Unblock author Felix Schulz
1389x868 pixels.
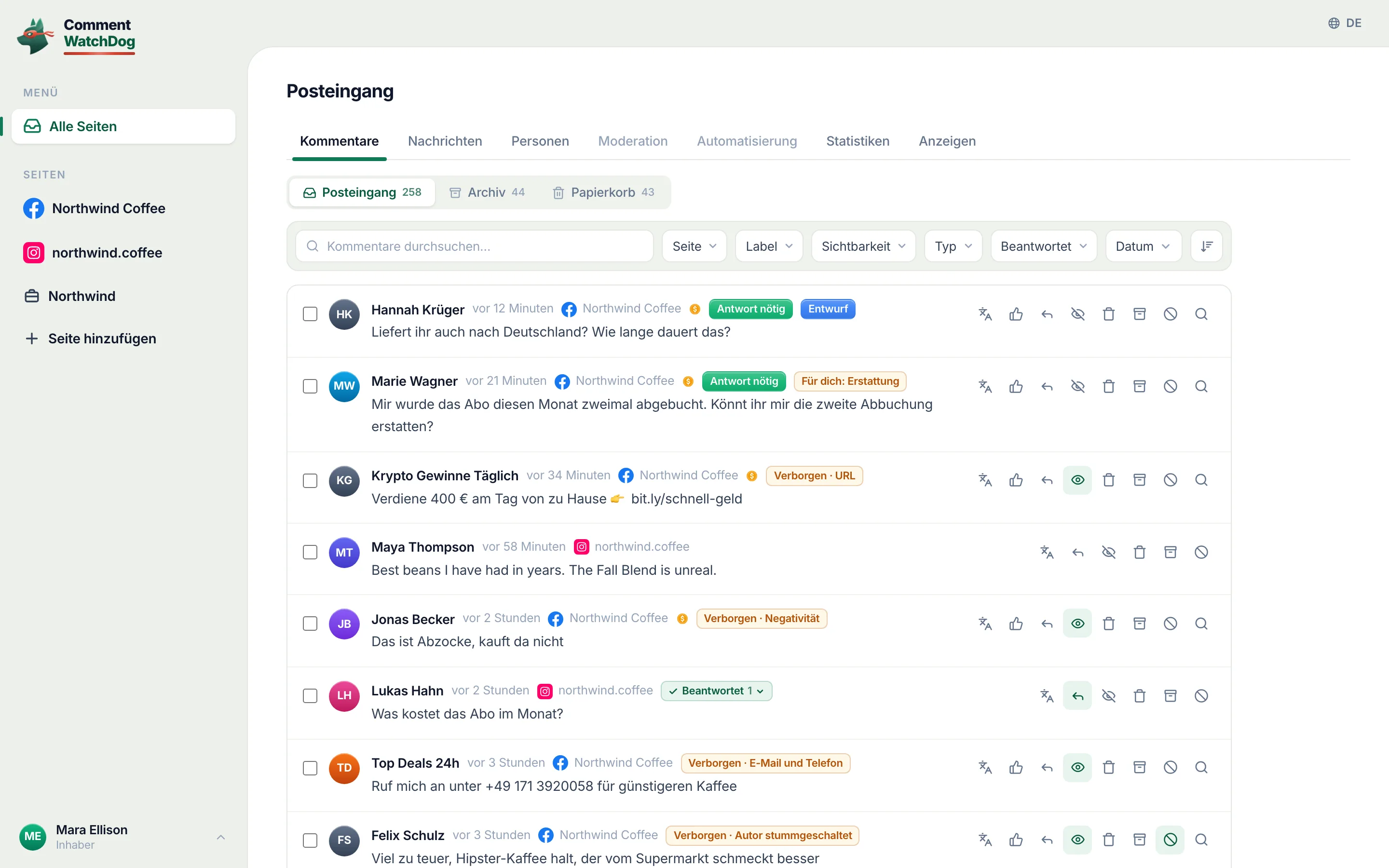coord(1171,840)
